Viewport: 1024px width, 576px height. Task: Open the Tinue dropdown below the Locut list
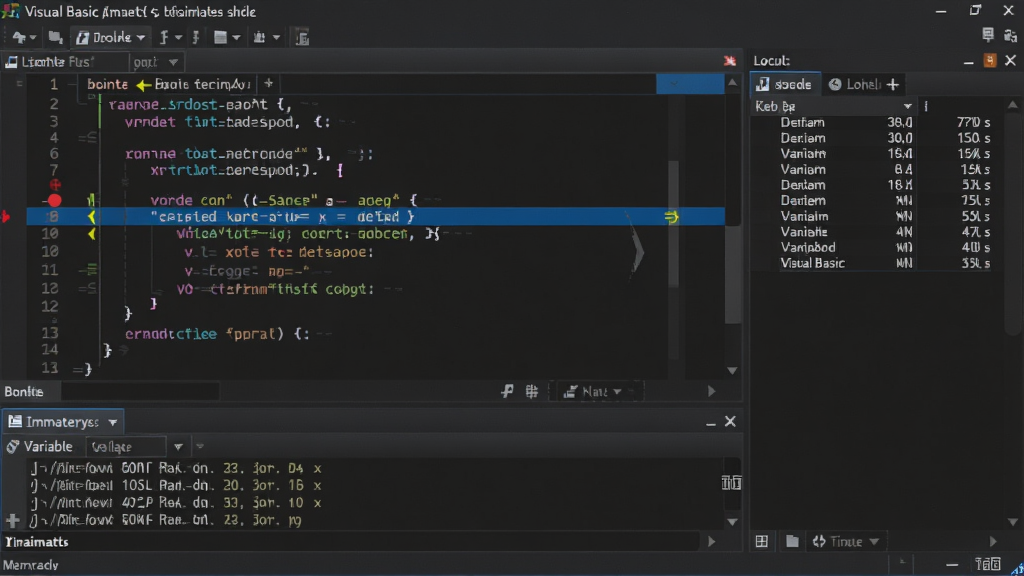pyautogui.click(x=846, y=541)
